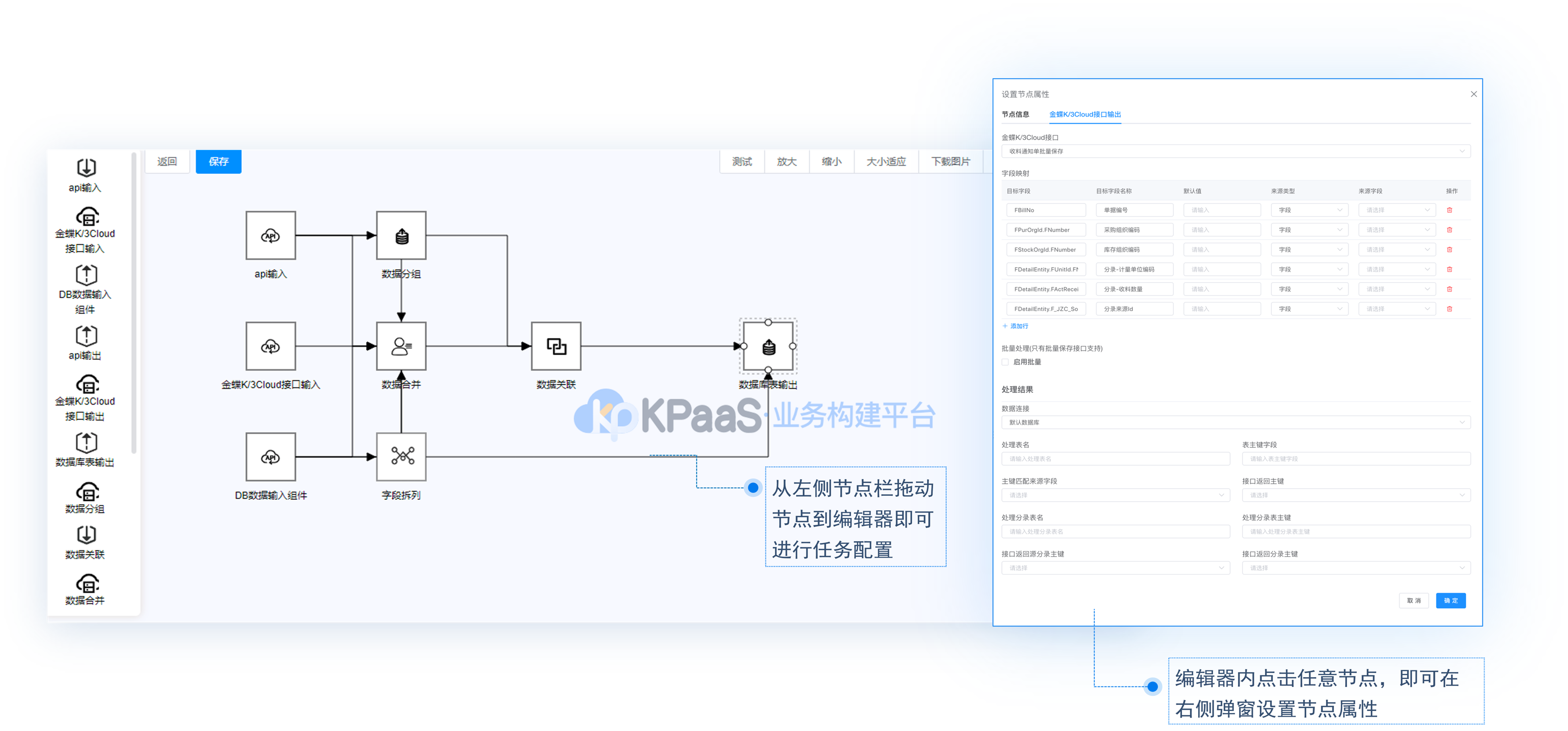Open the 金蝶K/3Cloud接口 dropdown
The height and width of the screenshot is (731, 1568).
(x=1235, y=151)
